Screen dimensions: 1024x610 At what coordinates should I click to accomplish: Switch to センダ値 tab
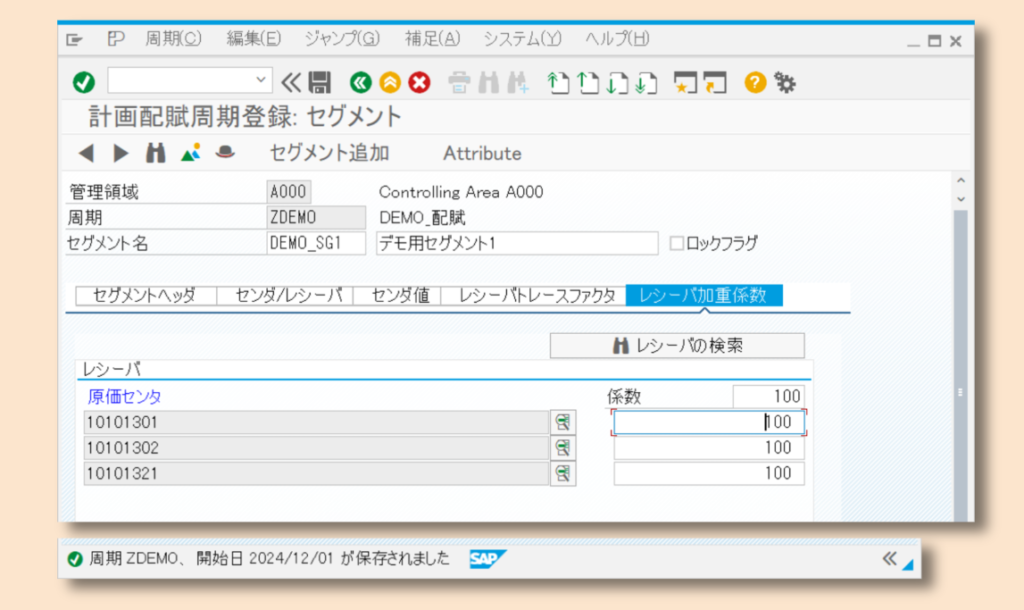coord(398,295)
